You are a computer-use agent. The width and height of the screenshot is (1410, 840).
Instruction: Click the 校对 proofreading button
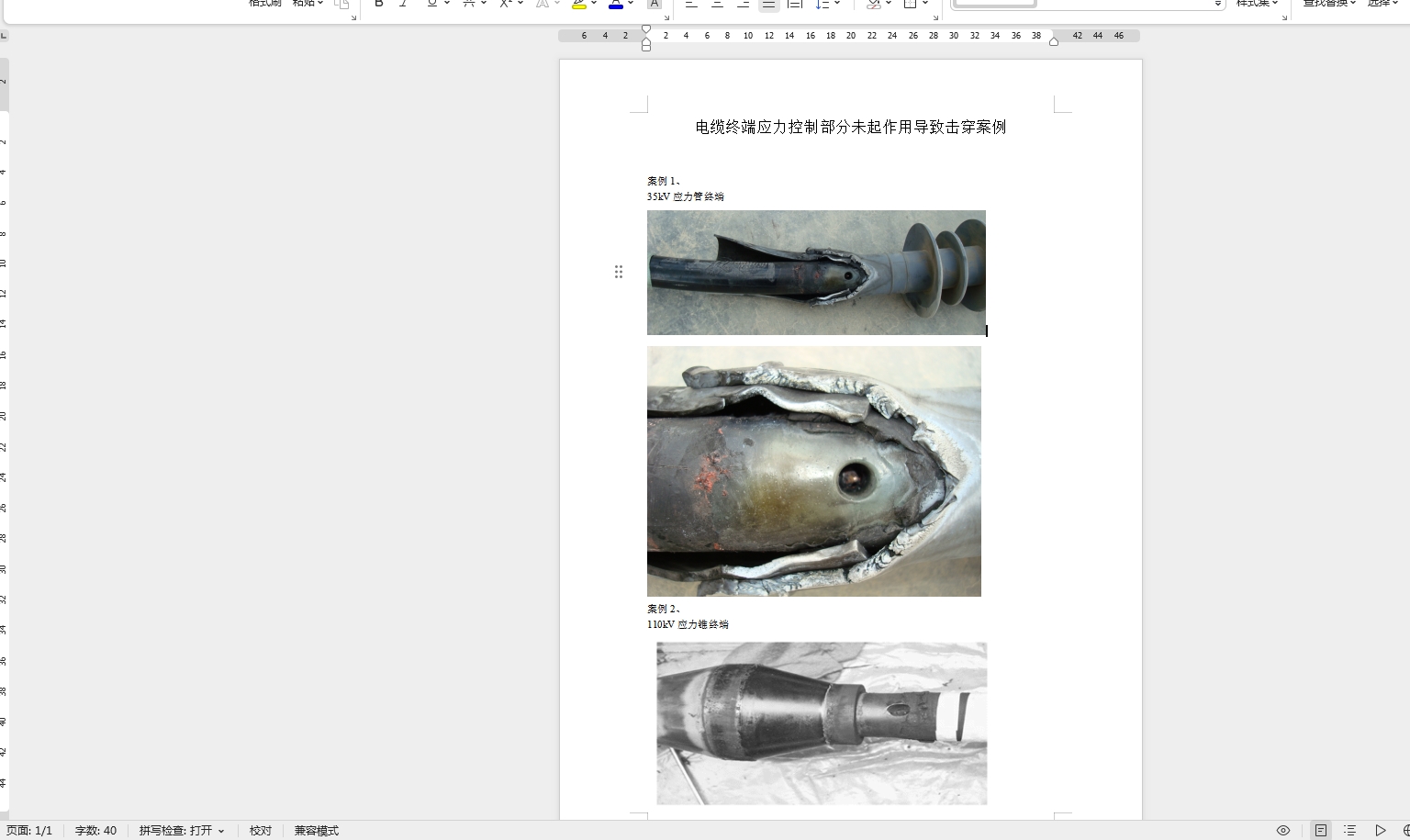pyautogui.click(x=261, y=831)
